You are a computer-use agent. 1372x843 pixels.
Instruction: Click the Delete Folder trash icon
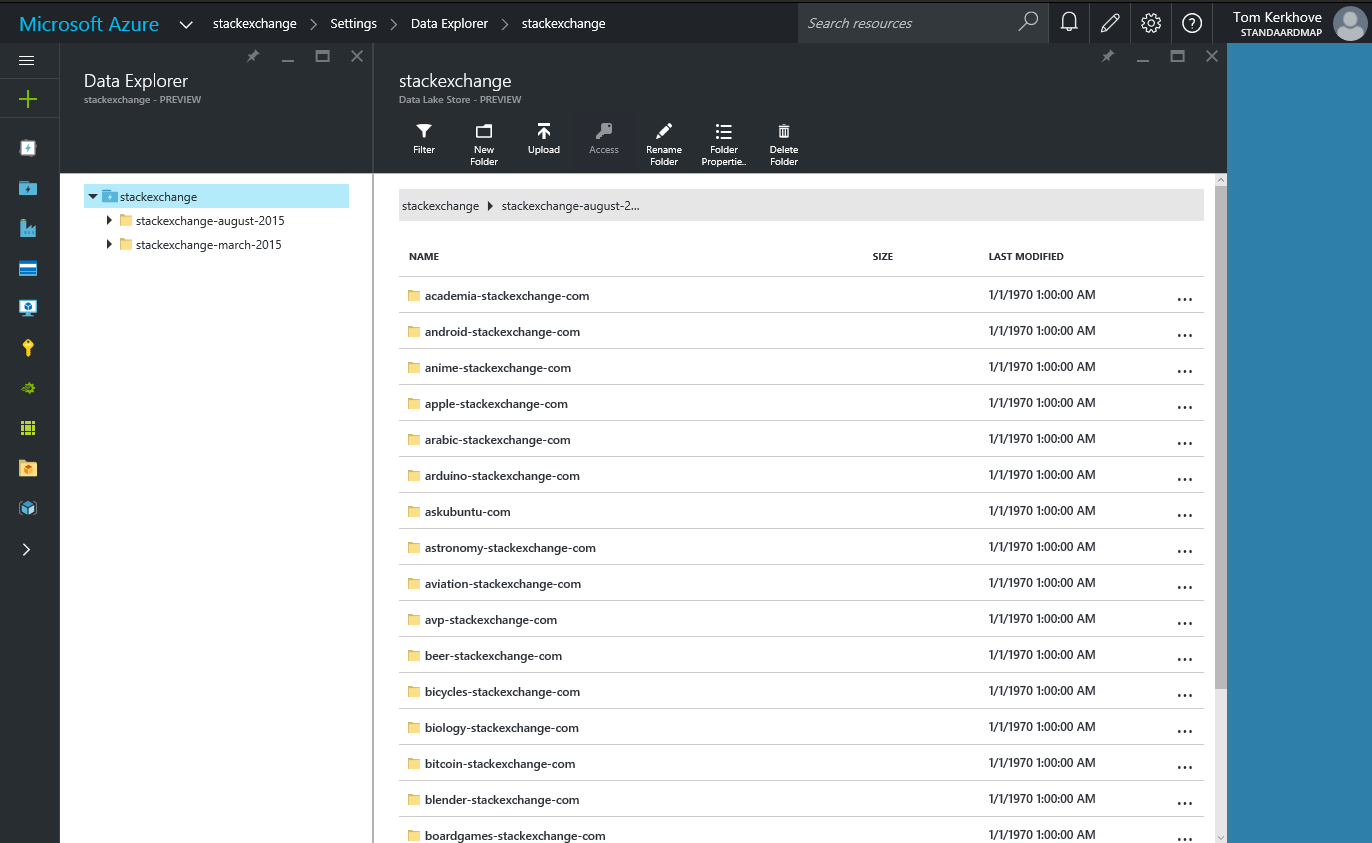783,140
